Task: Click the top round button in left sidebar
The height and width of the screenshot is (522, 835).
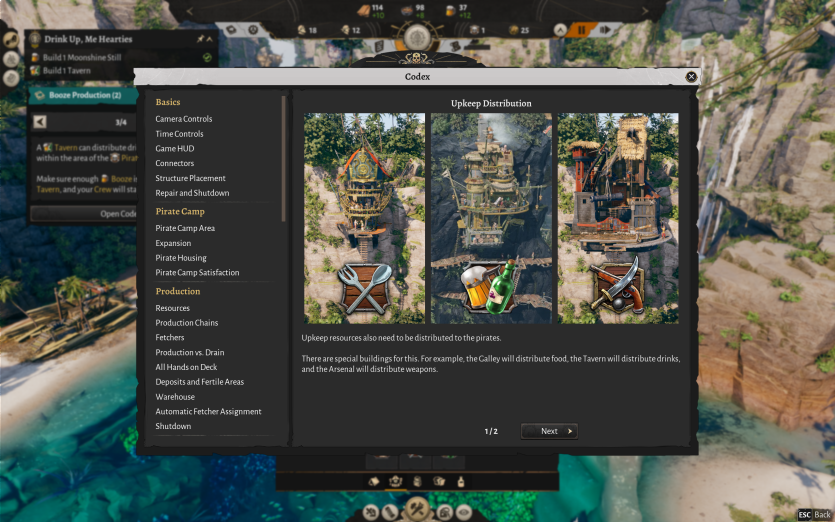Action: point(11,39)
